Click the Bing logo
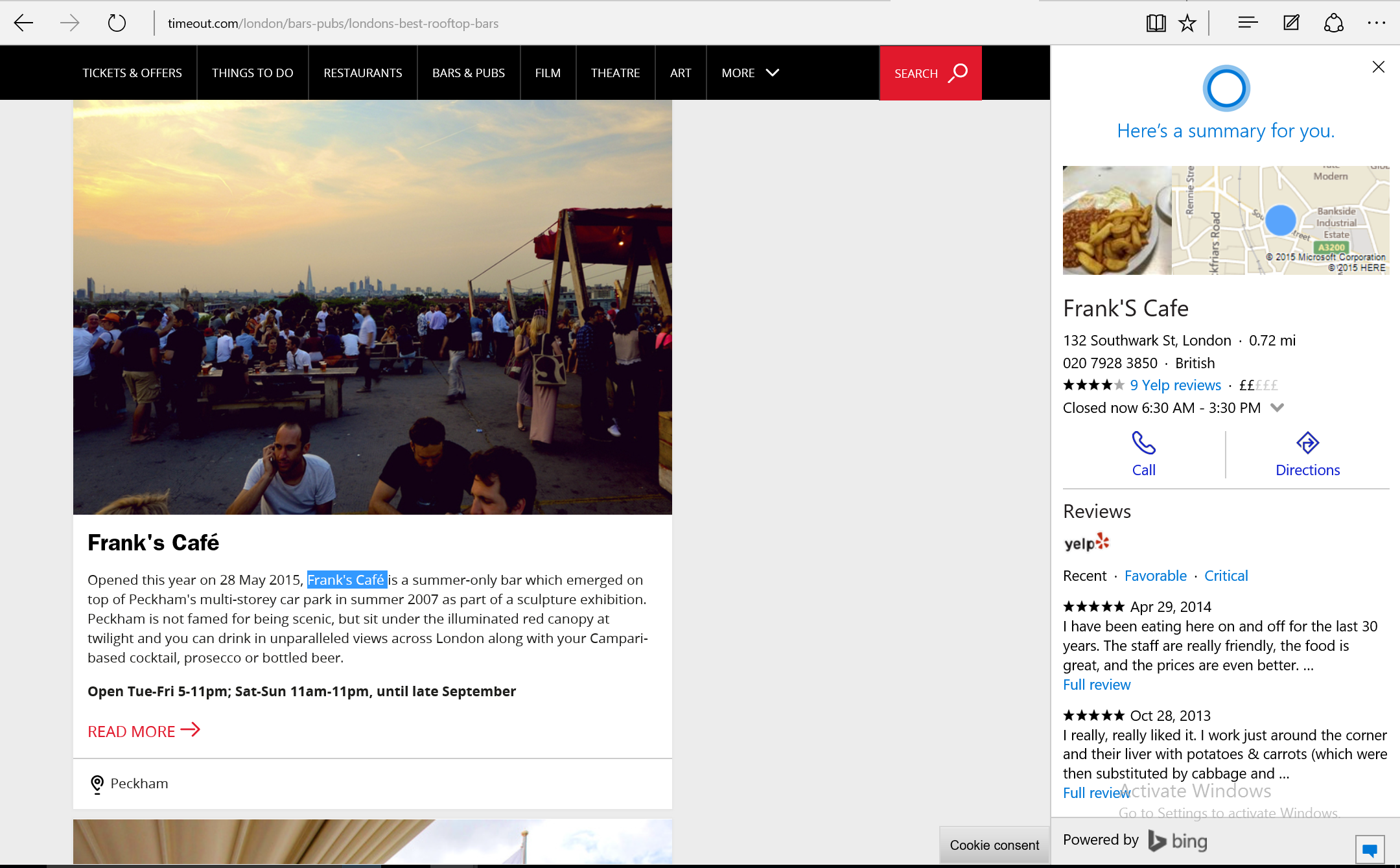1400x868 pixels. pyautogui.click(x=1178, y=841)
